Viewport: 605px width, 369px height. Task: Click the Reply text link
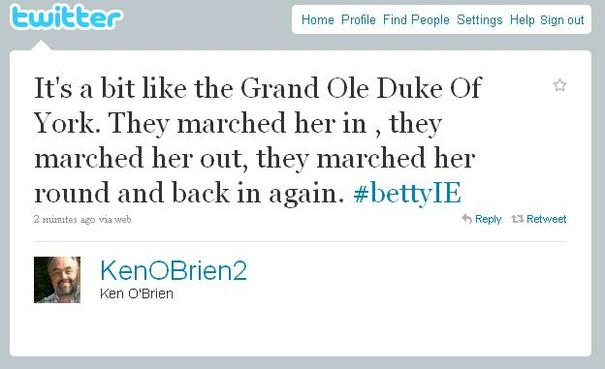tap(488, 219)
